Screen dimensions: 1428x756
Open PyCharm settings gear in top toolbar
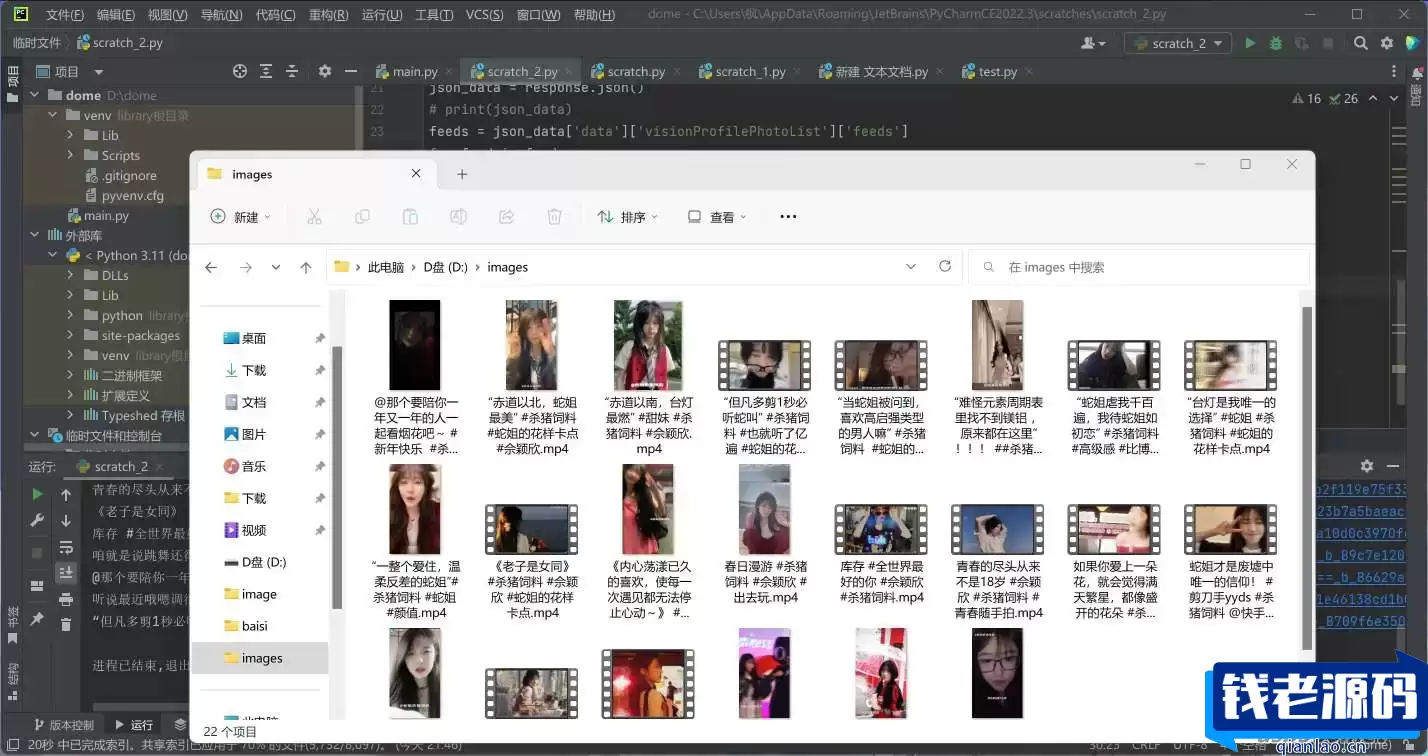[x=1387, y=43]
